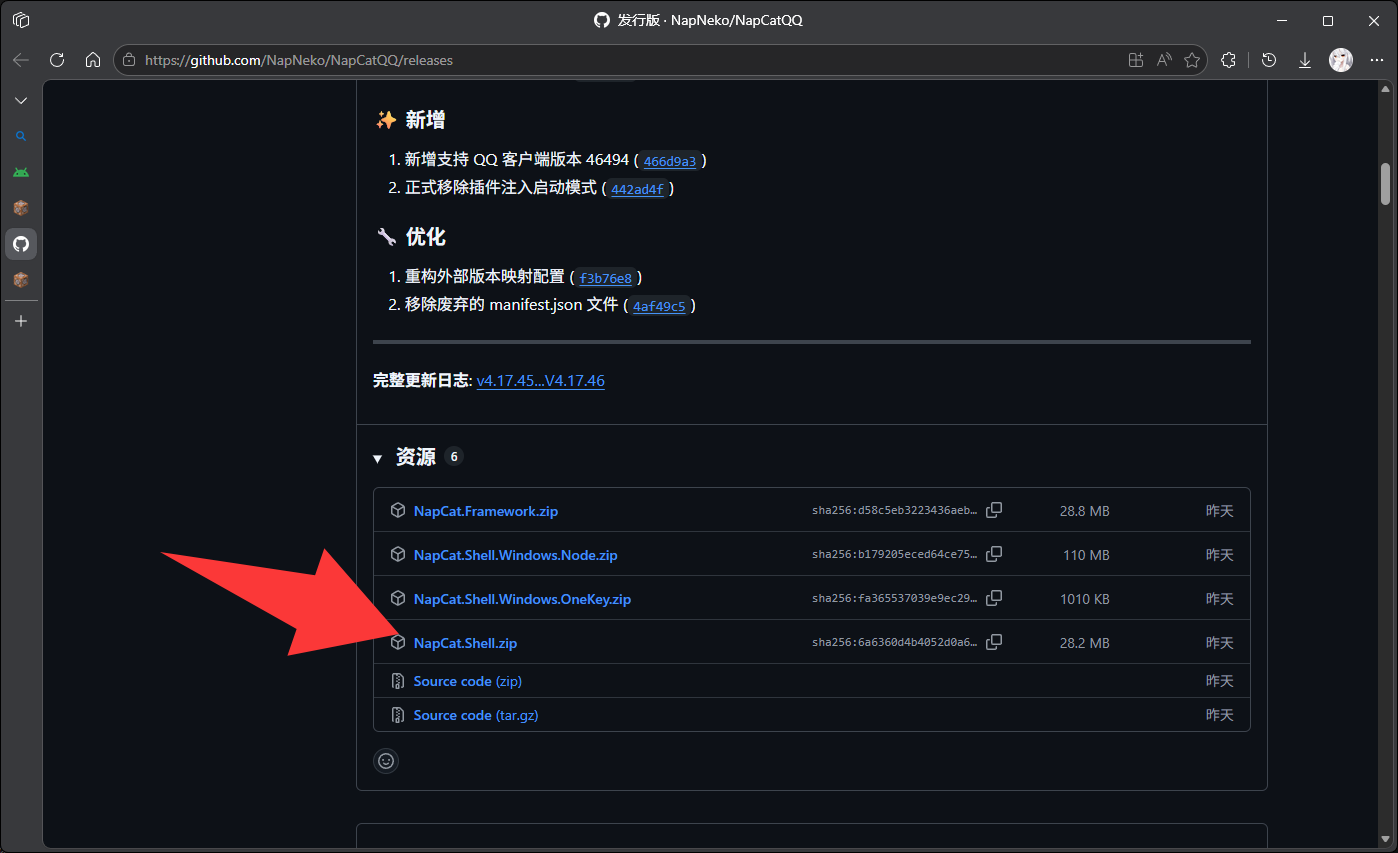
Task: Copy SHA256 hash of NapCat.Shell.Windows.Node.zip
Action: pyautogui.click(x=993, y=555)
